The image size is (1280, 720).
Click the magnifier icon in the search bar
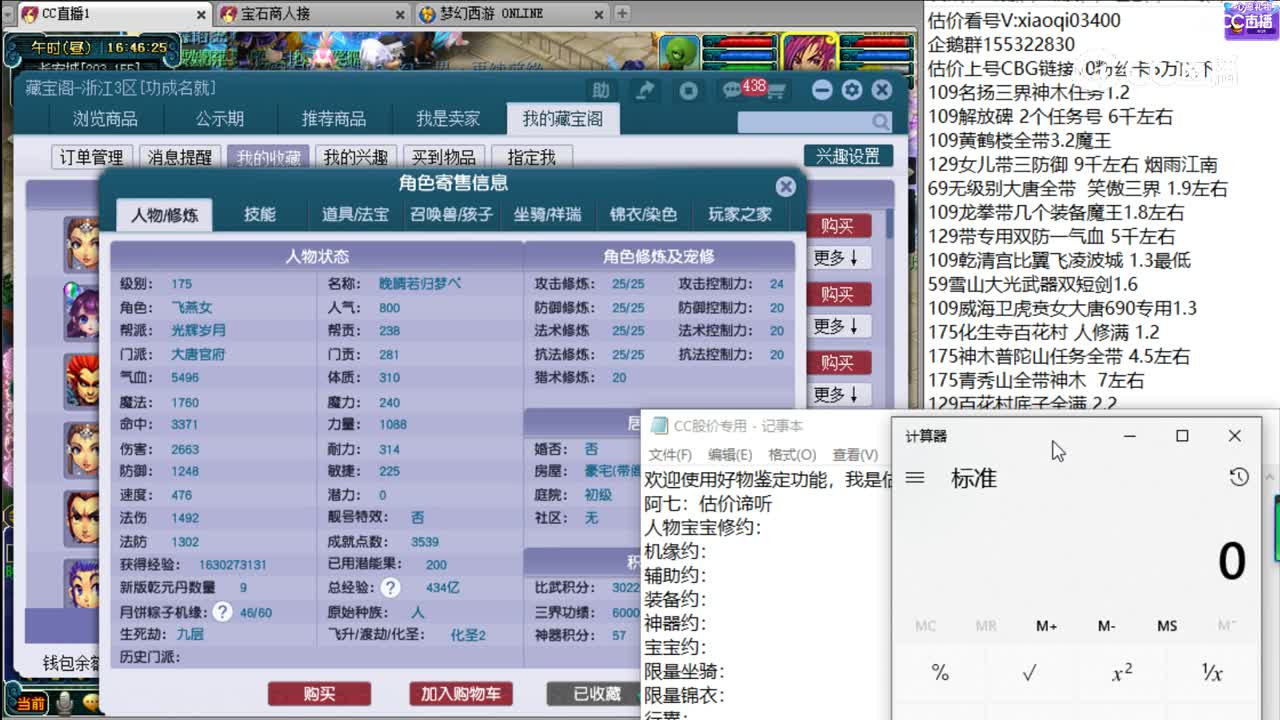click(879, 120)
